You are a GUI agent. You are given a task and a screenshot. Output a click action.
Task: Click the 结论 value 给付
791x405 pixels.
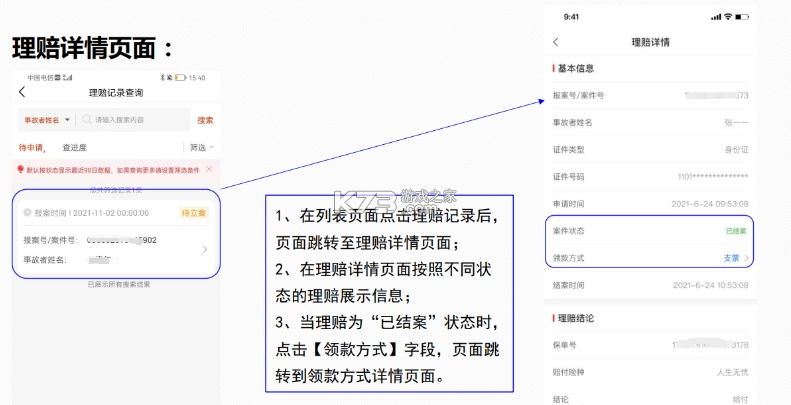pyautogui.click(x=741, y=399)
